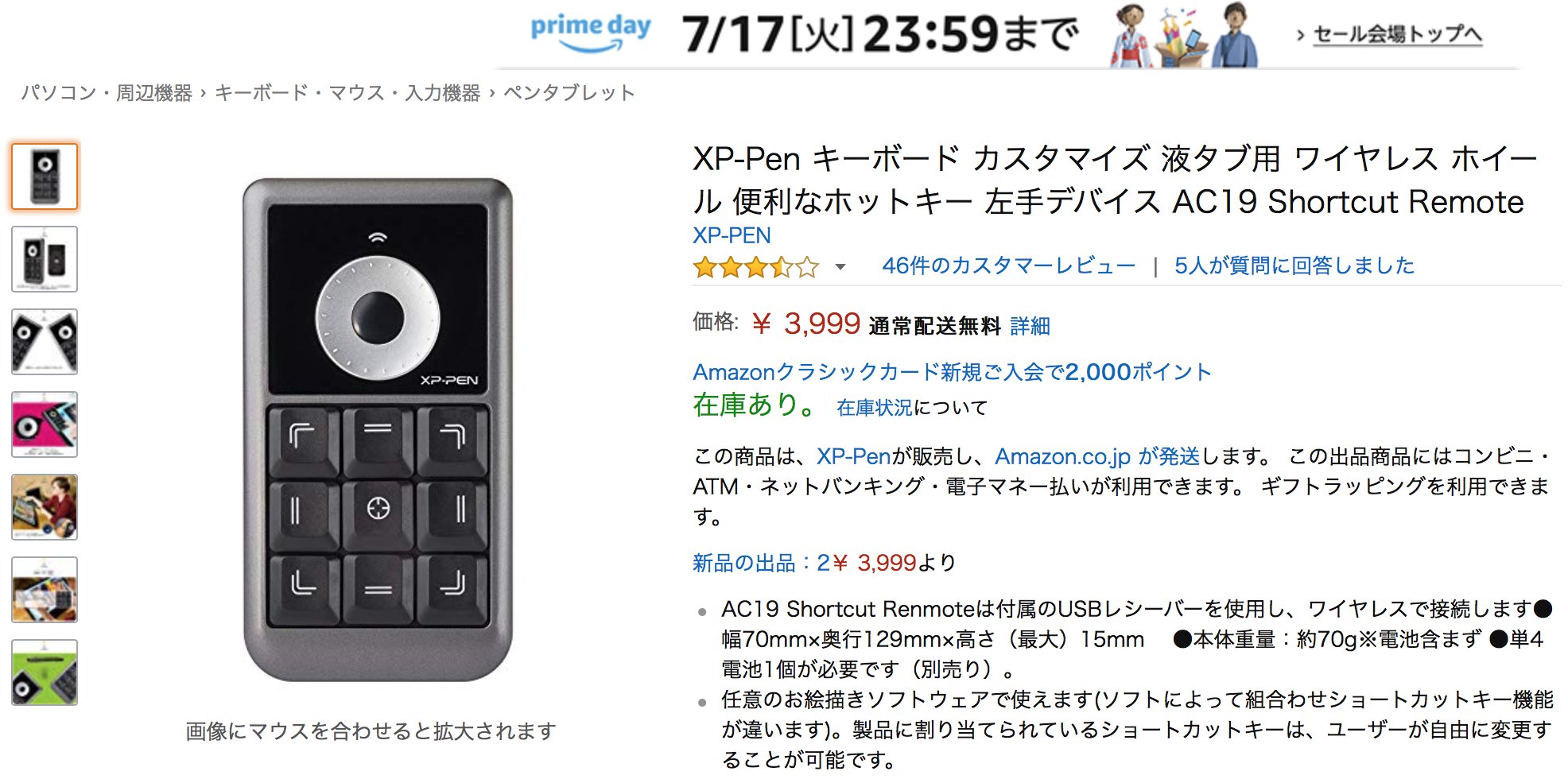Select the first product thumbnail with orange border
The height and width of the screenshot is (779, 1568).
[x=45, y=176]
